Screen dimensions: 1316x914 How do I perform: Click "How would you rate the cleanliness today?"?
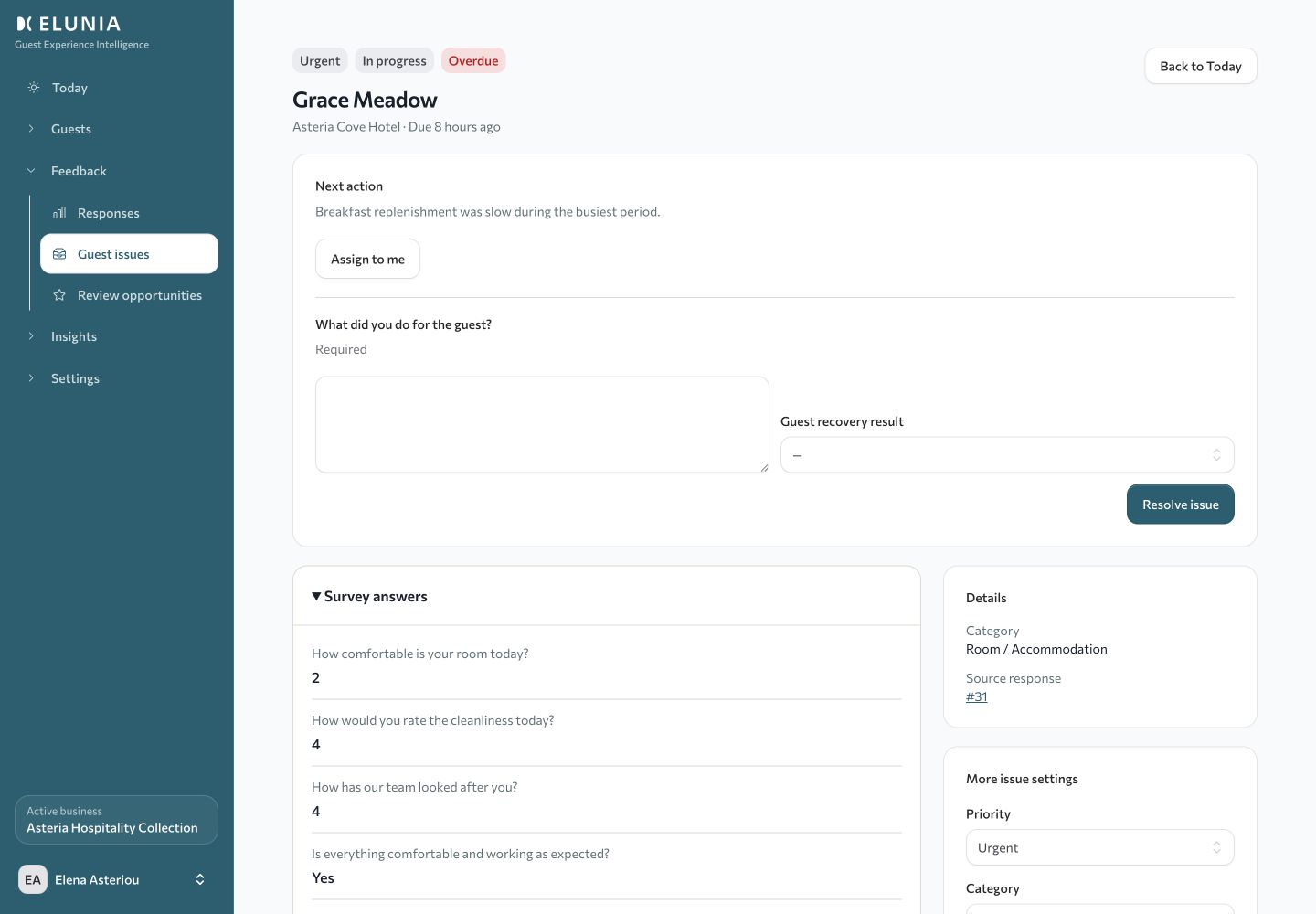pos(433,720)
